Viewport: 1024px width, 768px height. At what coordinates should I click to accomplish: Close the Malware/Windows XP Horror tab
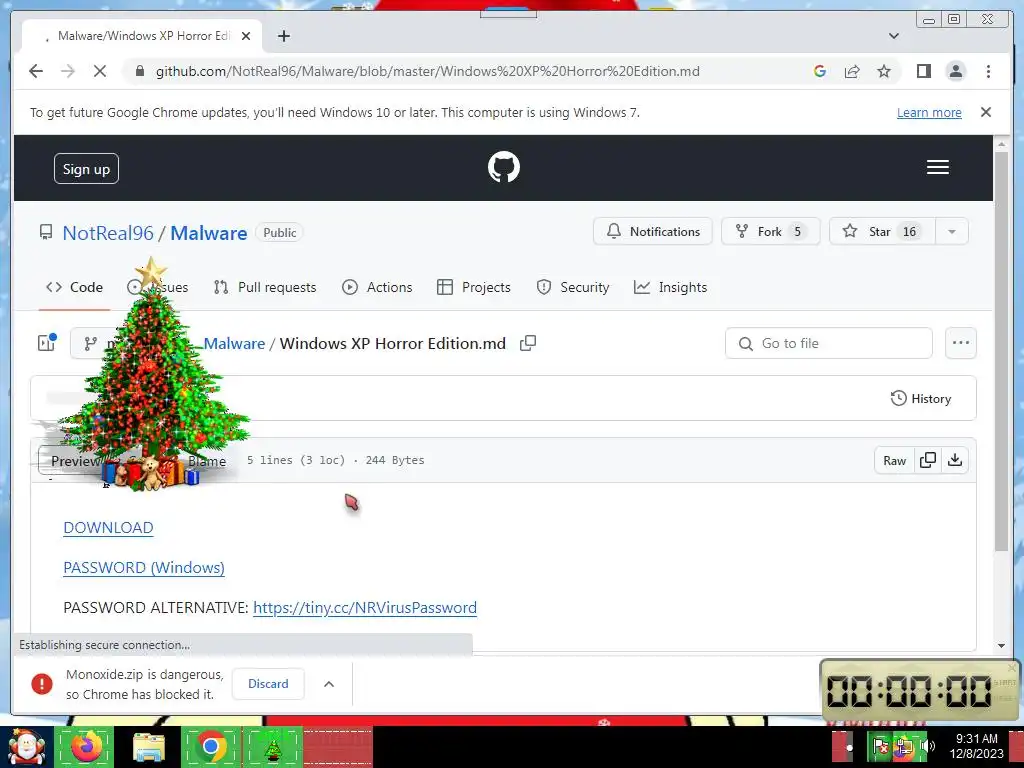coord(246,36)
